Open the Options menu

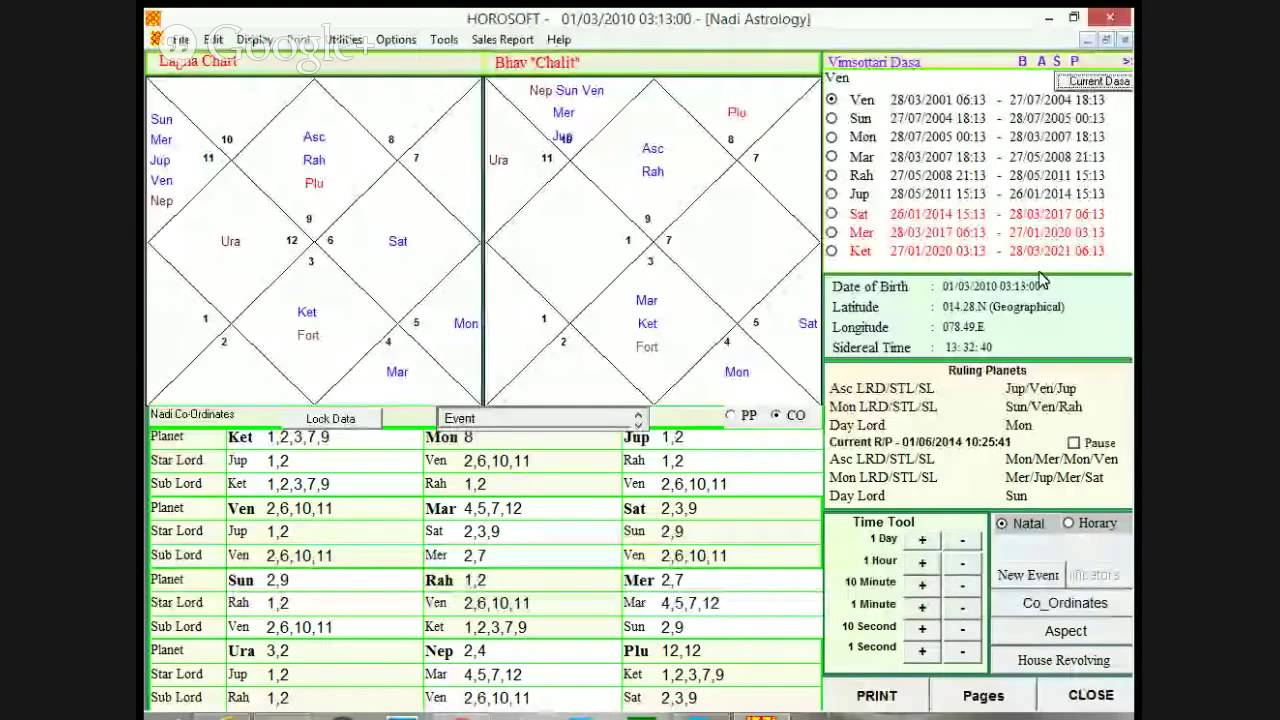(396, 40)
